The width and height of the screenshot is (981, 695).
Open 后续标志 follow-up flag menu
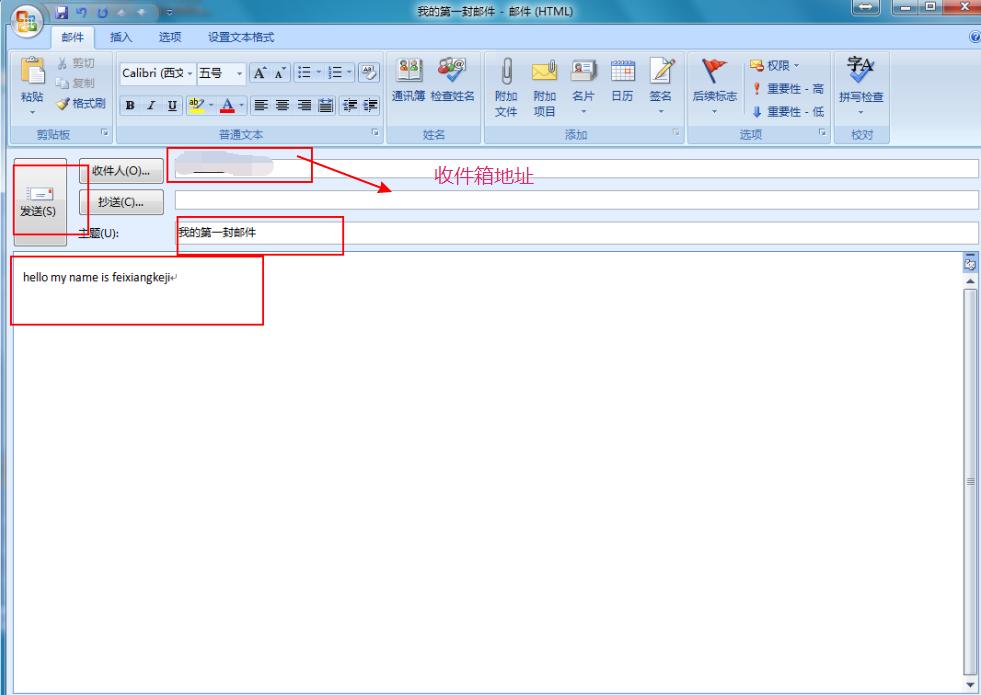[x=714, y=88]
